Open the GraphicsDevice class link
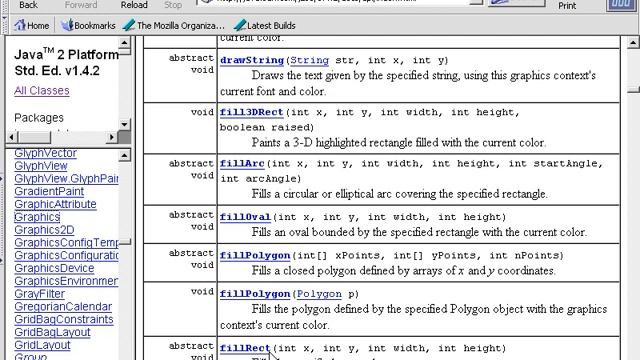The height and width of the screenshot is (360, 640). tap(54, 268)
